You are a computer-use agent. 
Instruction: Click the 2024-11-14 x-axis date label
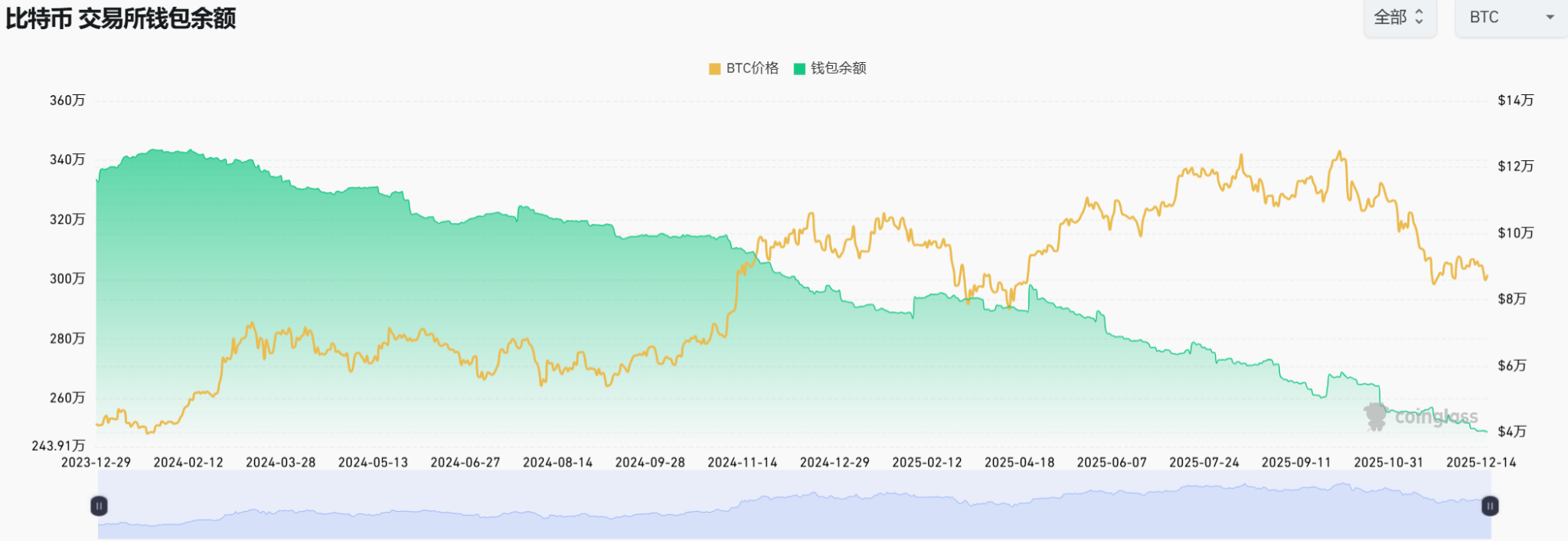[x=742, y=462]
